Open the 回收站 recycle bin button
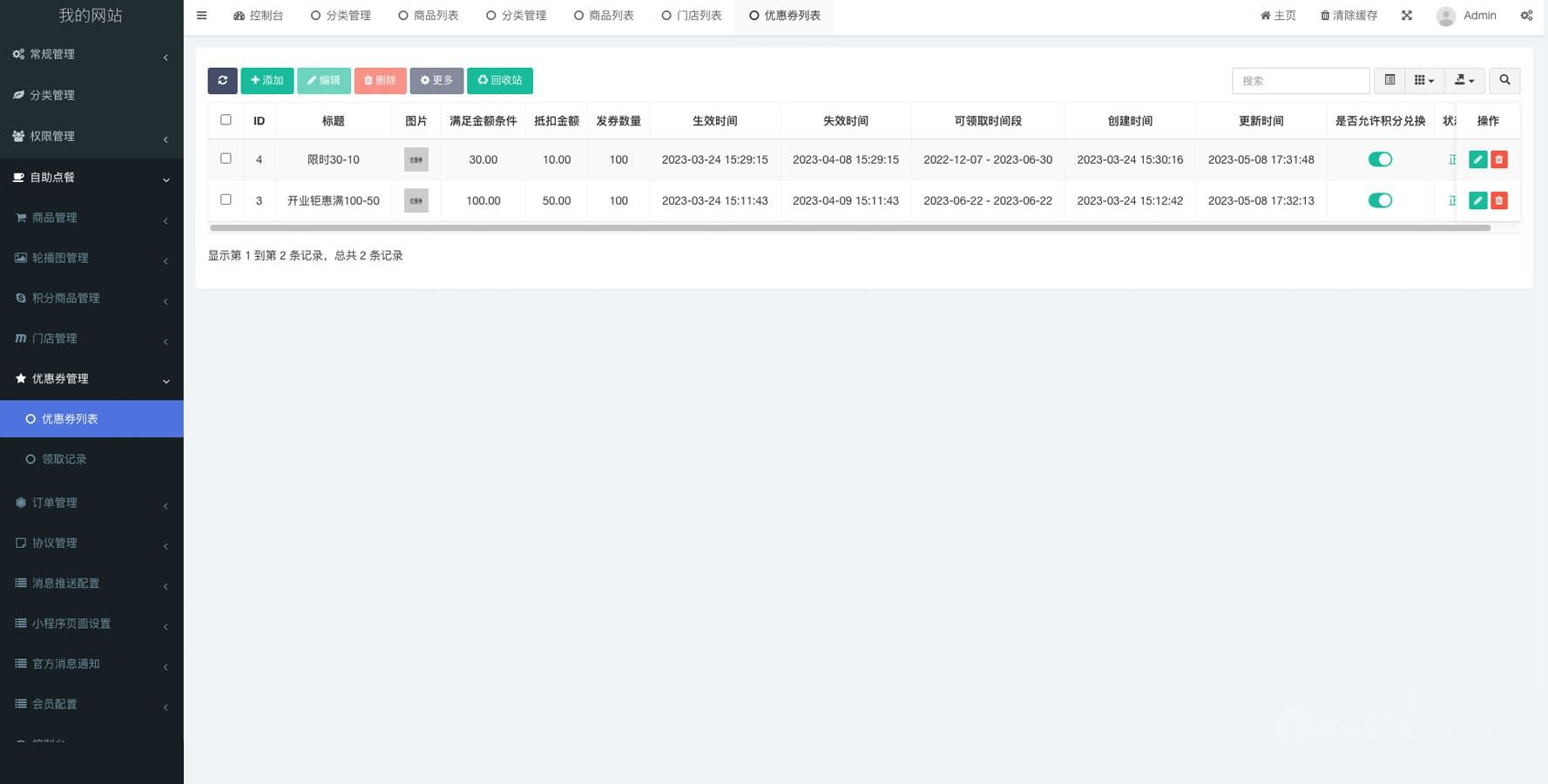The width and height of the screenshot is (1548, 784). point(499,80)
